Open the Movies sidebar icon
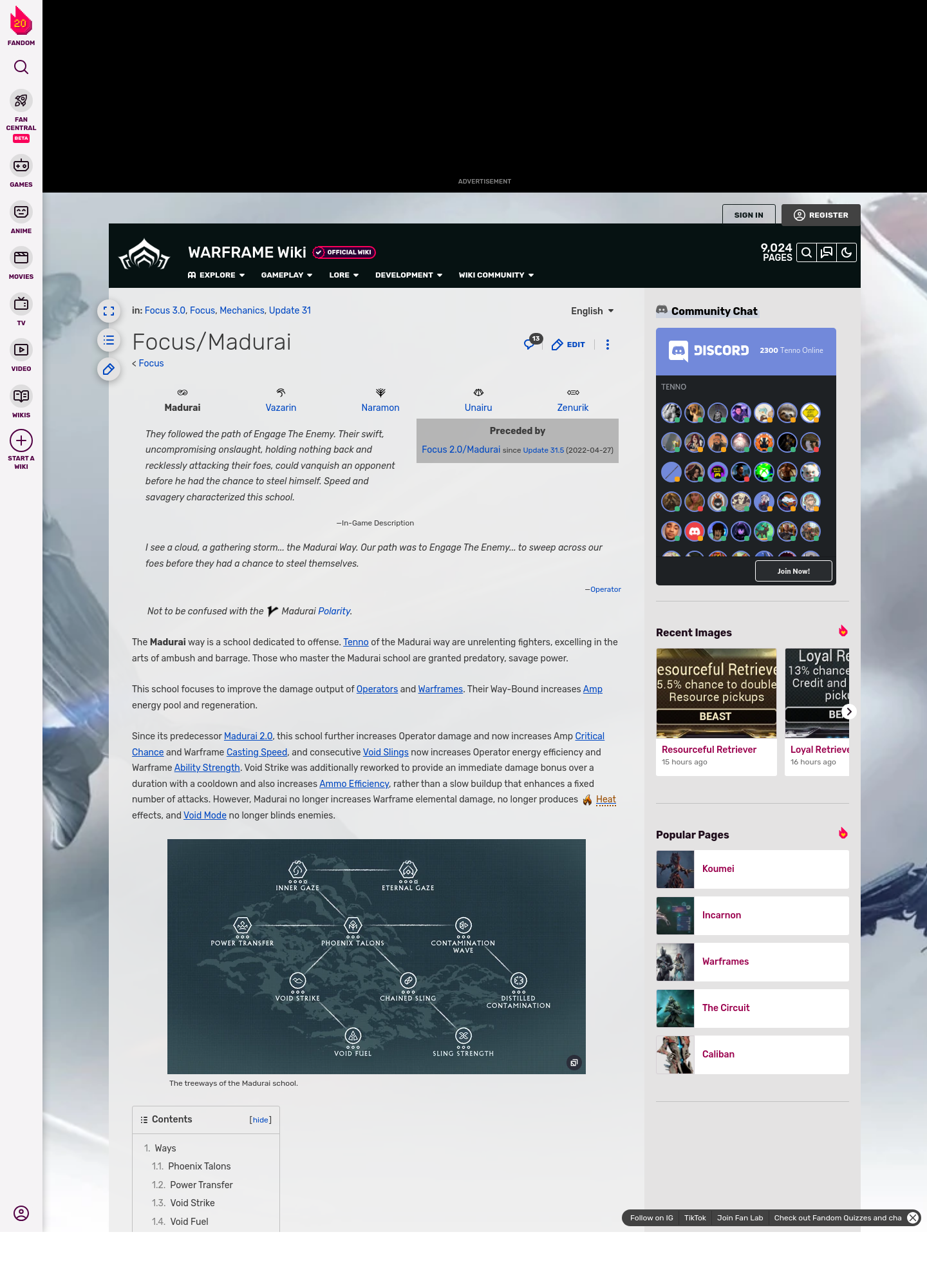927x1288 pixels. click(x=21, y=258)
